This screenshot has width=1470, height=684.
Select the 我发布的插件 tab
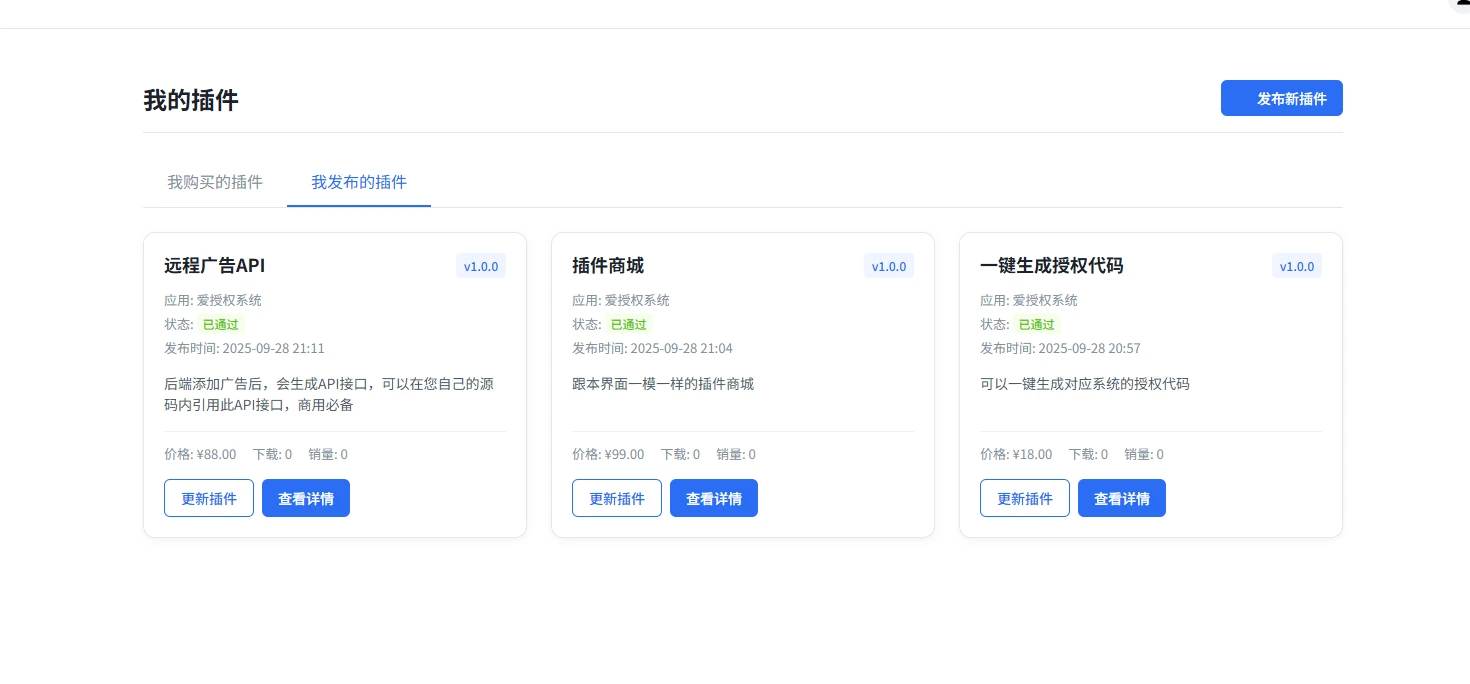359,182
